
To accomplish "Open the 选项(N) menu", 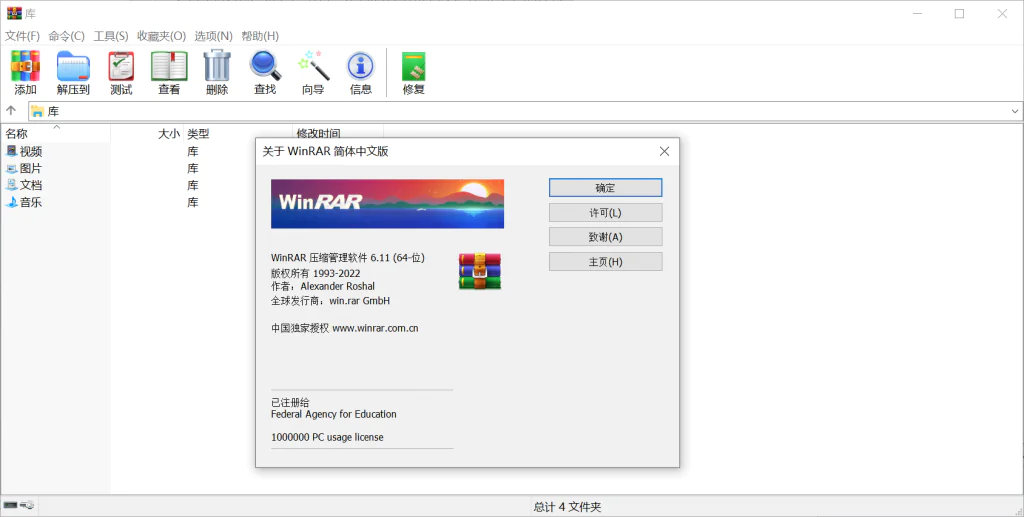I will 214,36.
